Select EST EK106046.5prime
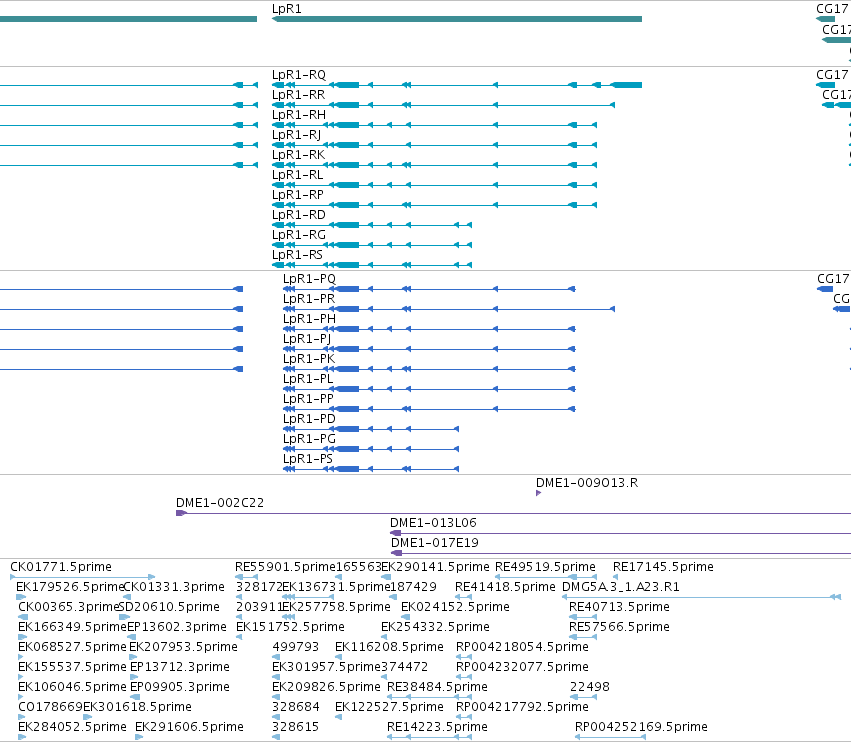Image resolution: width=851 pixels, height=742 pixels. [x=72, y=687]
